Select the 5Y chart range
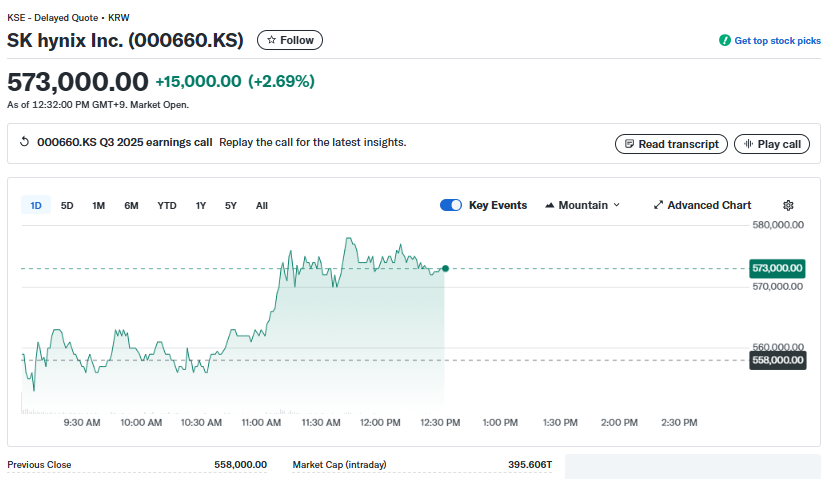 [231, 205]
